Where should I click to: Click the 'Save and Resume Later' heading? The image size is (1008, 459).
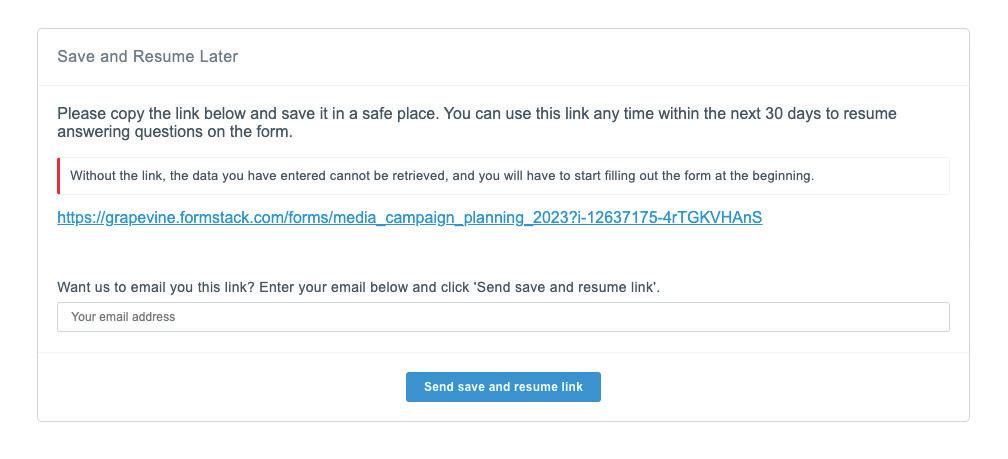147,57
